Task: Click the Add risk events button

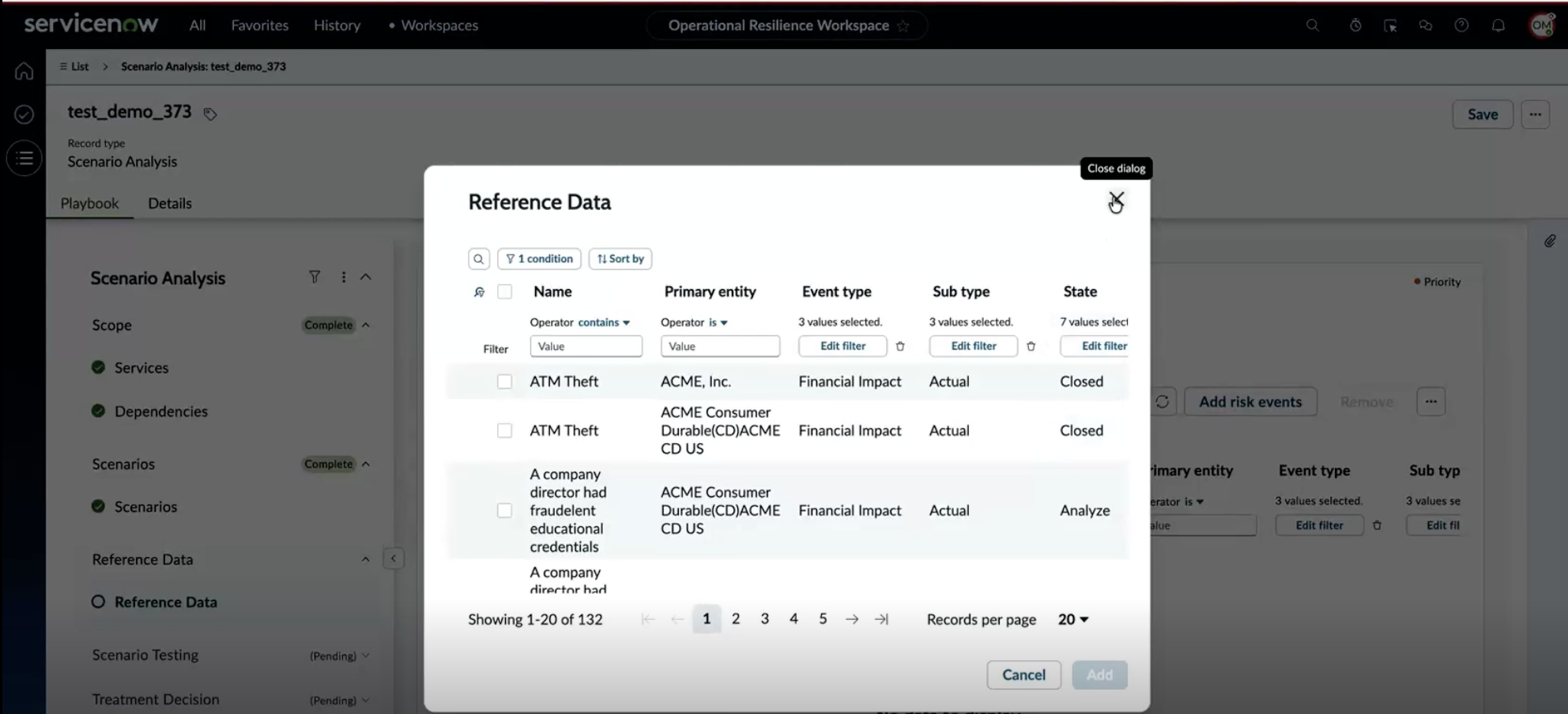Action: tap(1250, 402)
